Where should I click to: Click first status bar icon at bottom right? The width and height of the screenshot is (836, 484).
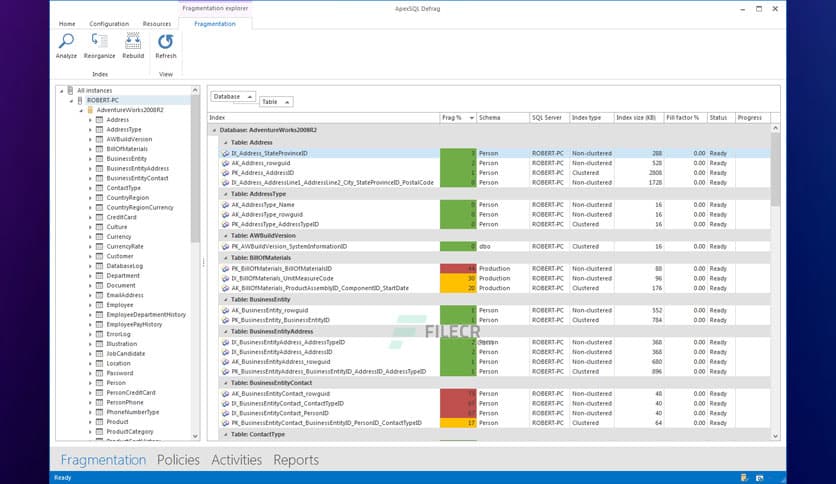tap(744, 478)
